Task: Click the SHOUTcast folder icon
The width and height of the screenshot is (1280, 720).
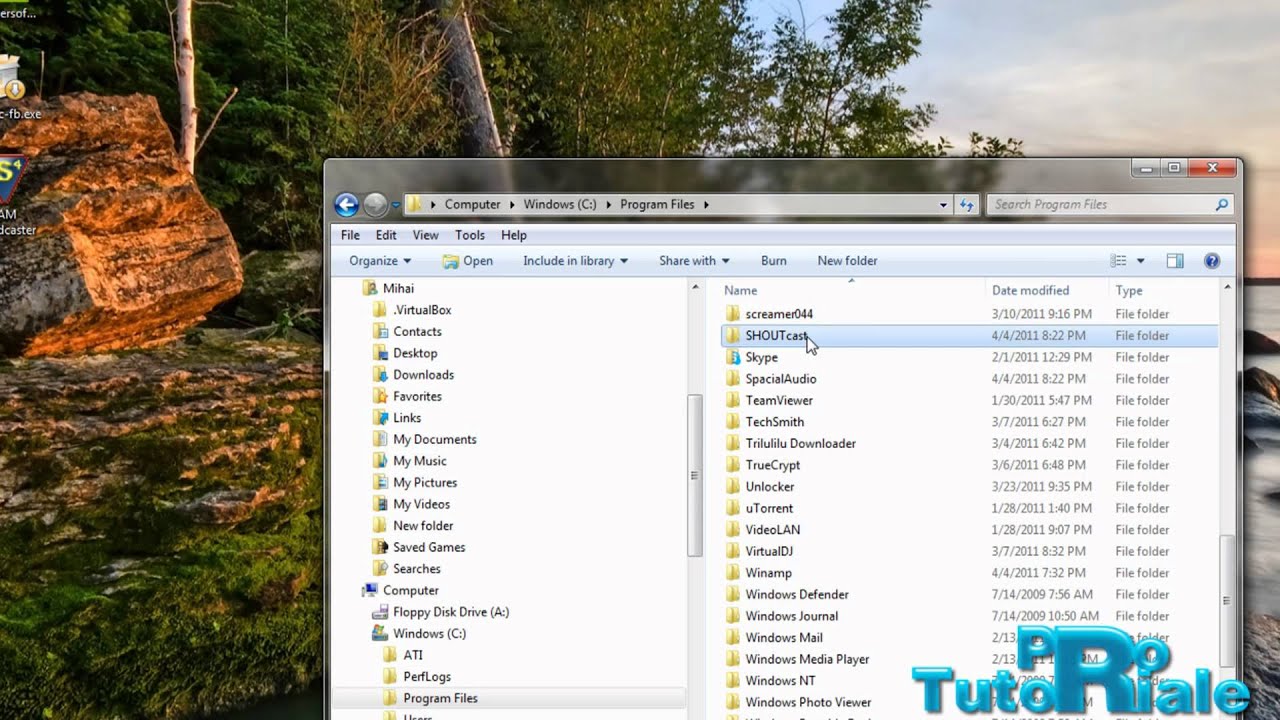Action: [733, 336]
